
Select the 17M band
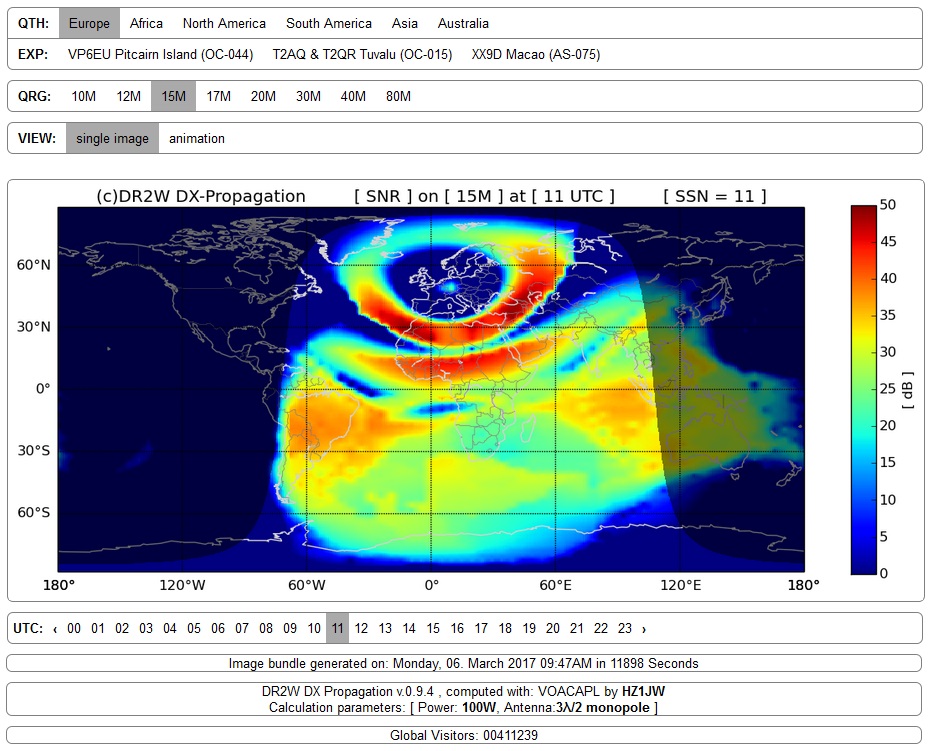point(218,96)
